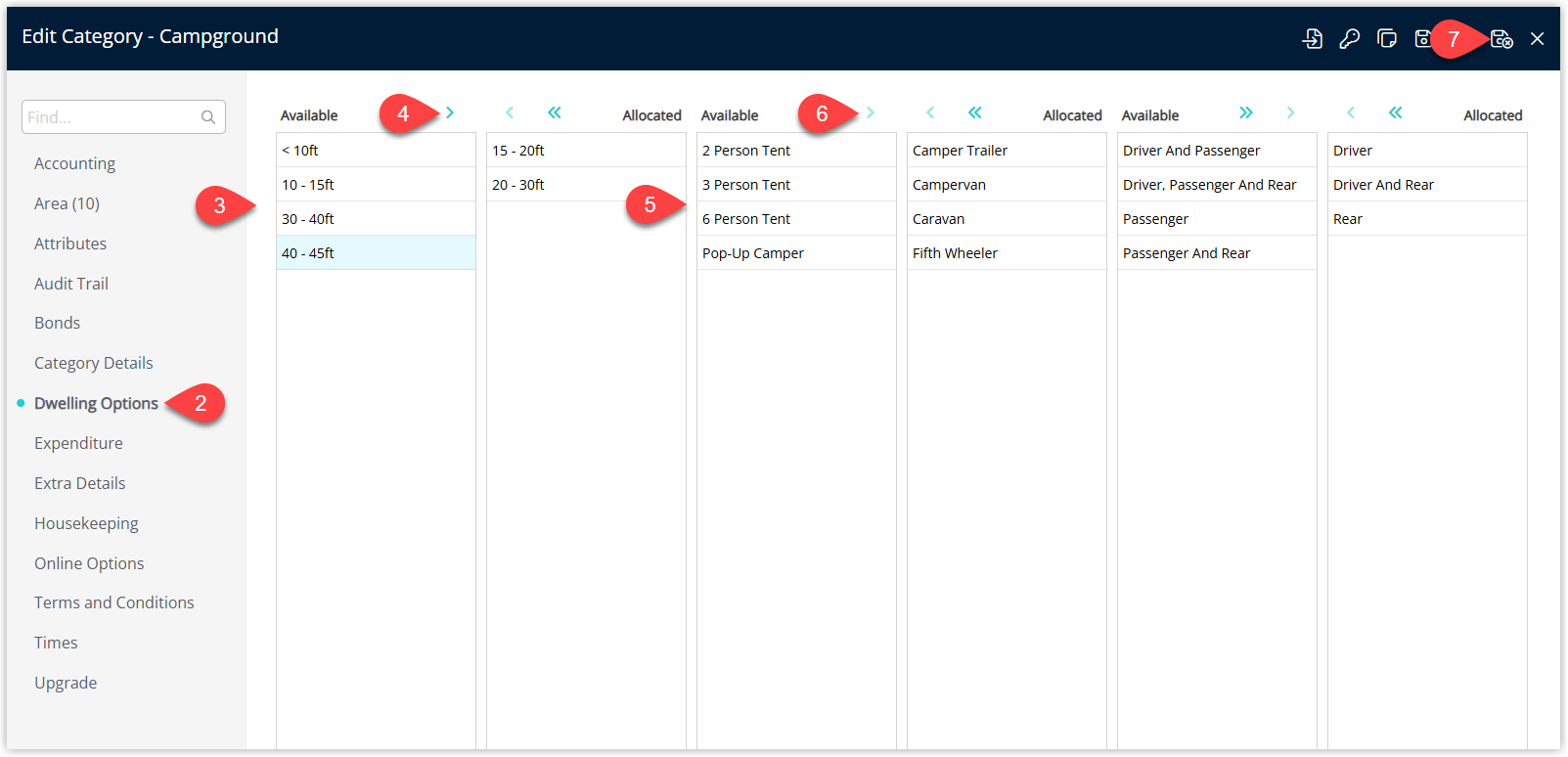This screenshot has height=757, width=1568.
Task: Click single left arrow above 'Driver' allocated list
Action: coord(1351,112)
